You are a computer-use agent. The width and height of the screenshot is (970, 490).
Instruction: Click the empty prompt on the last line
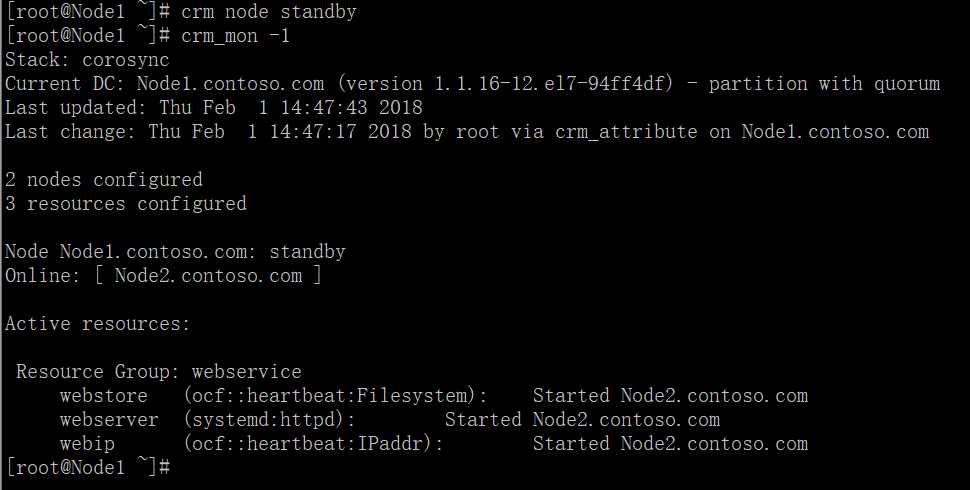click(x=87, y=468)
